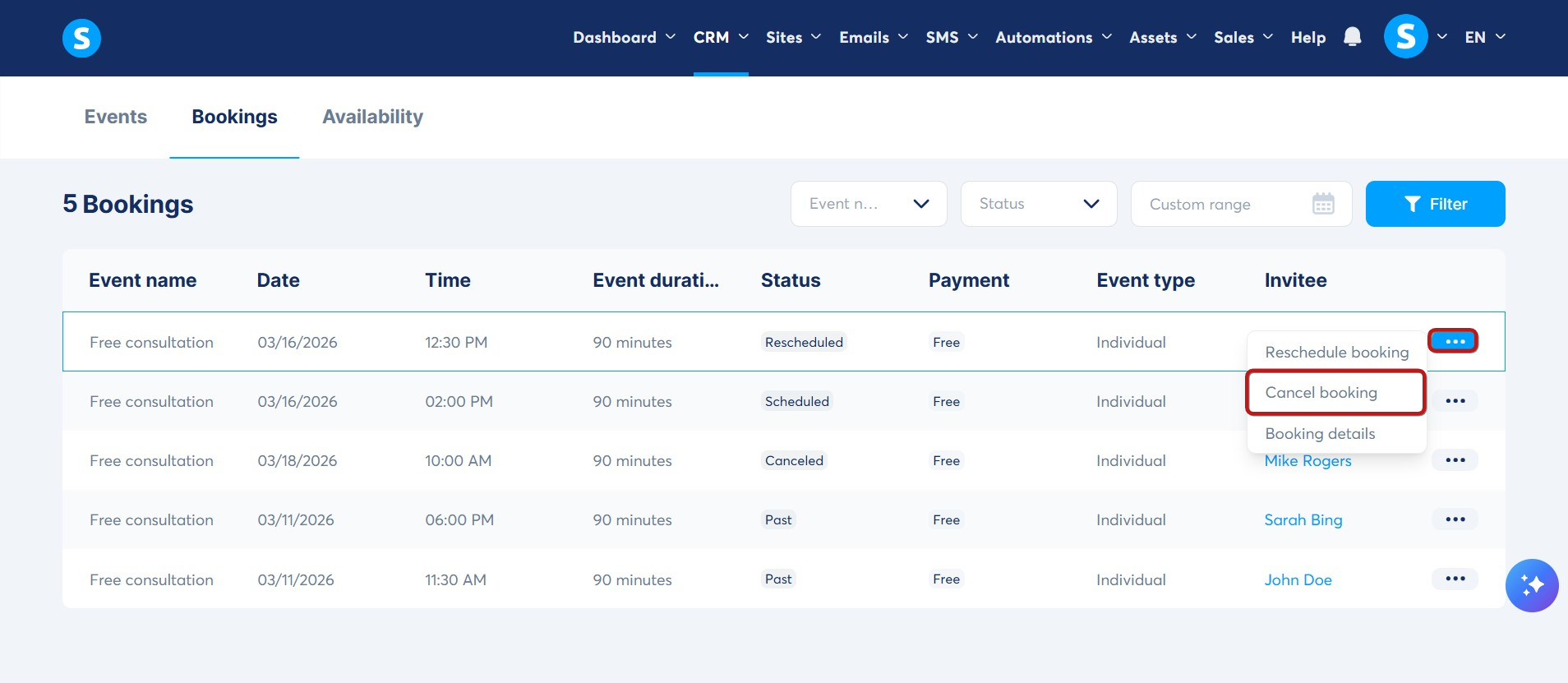Click the Event name column header
The image size is (1568, 683).
pyautogui.click(x=142, y=280)
